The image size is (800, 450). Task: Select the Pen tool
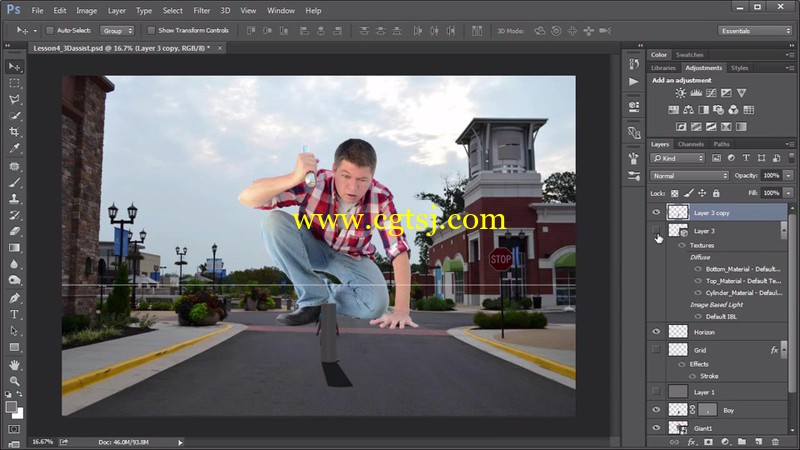point(14,298)
